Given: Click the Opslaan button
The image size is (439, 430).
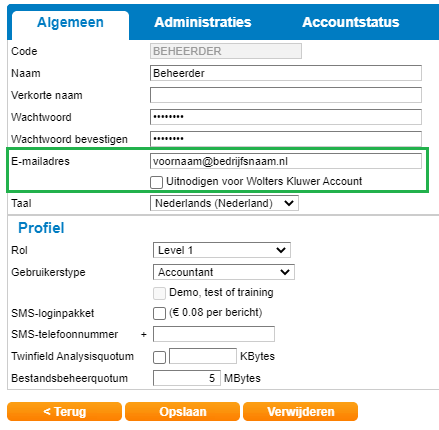Looking at the screenshot, I should pyautogui.click(x=182, y=411).
